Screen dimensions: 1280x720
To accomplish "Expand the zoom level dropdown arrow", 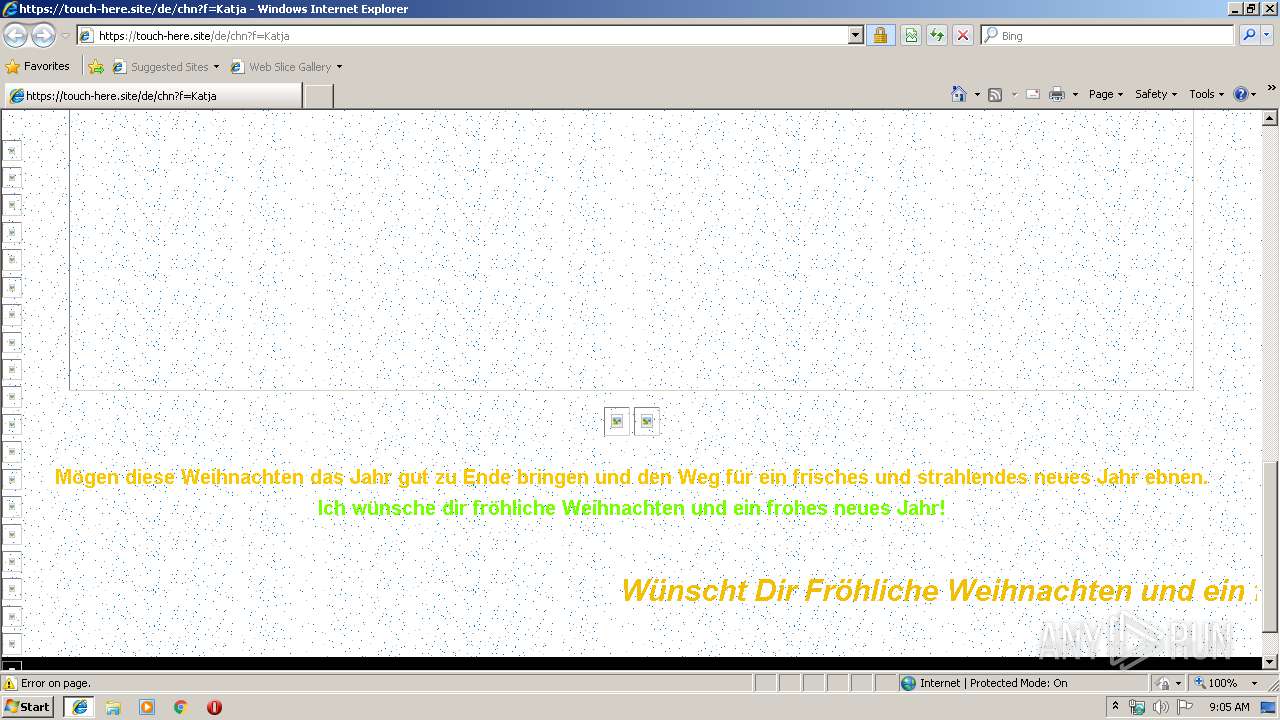I will click(1254, 683).
